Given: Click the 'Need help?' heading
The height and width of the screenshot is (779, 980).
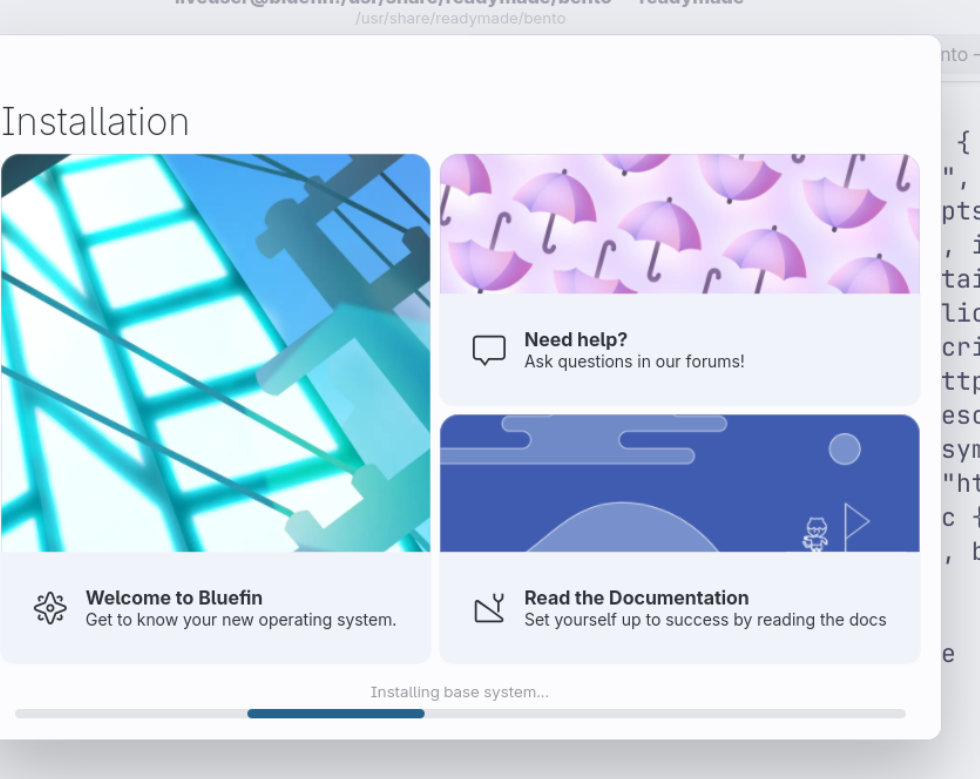Looking at the screenshot, I should (576, 339).
